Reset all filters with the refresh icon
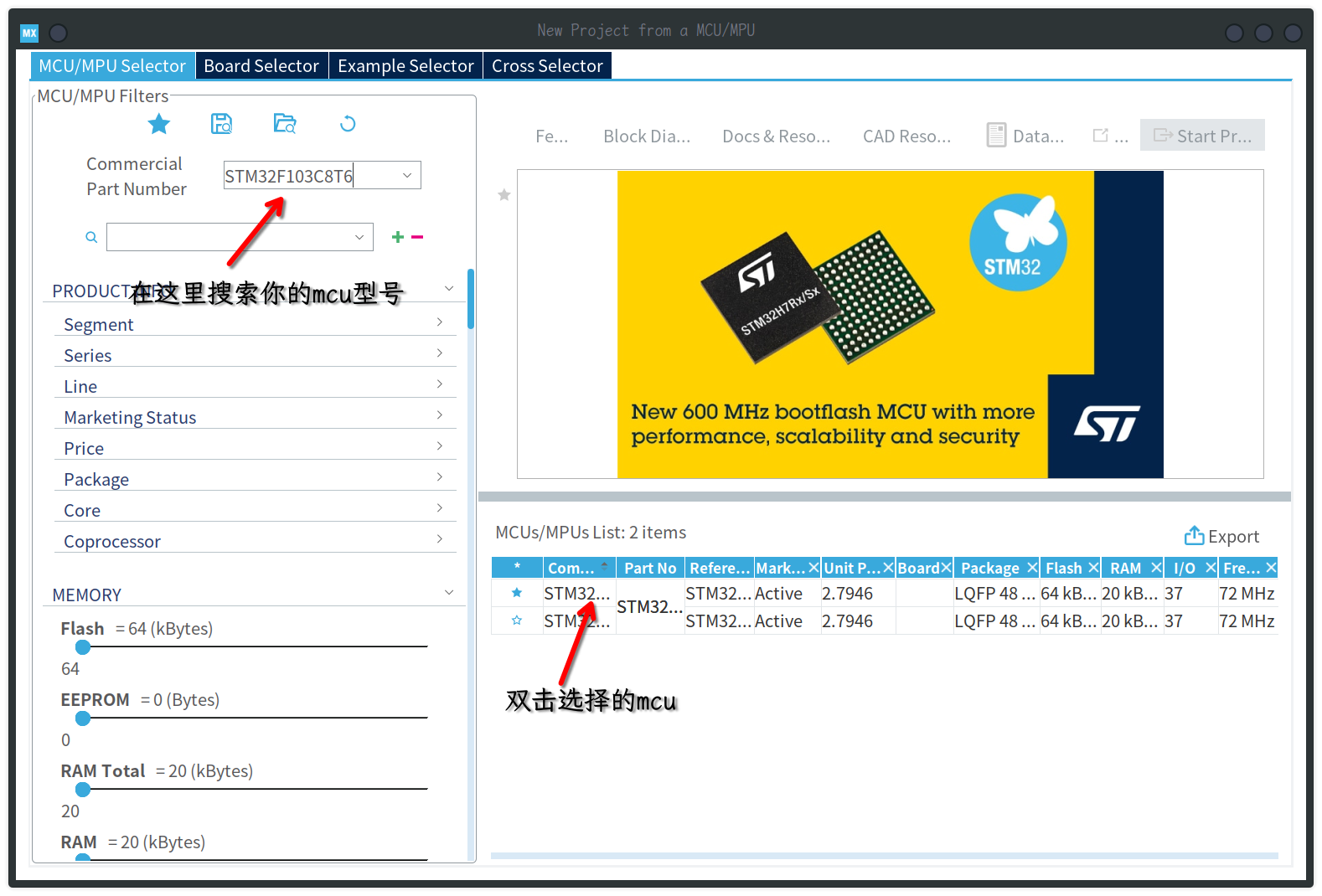Screen dimensions: 1322x896 [348, 124]
